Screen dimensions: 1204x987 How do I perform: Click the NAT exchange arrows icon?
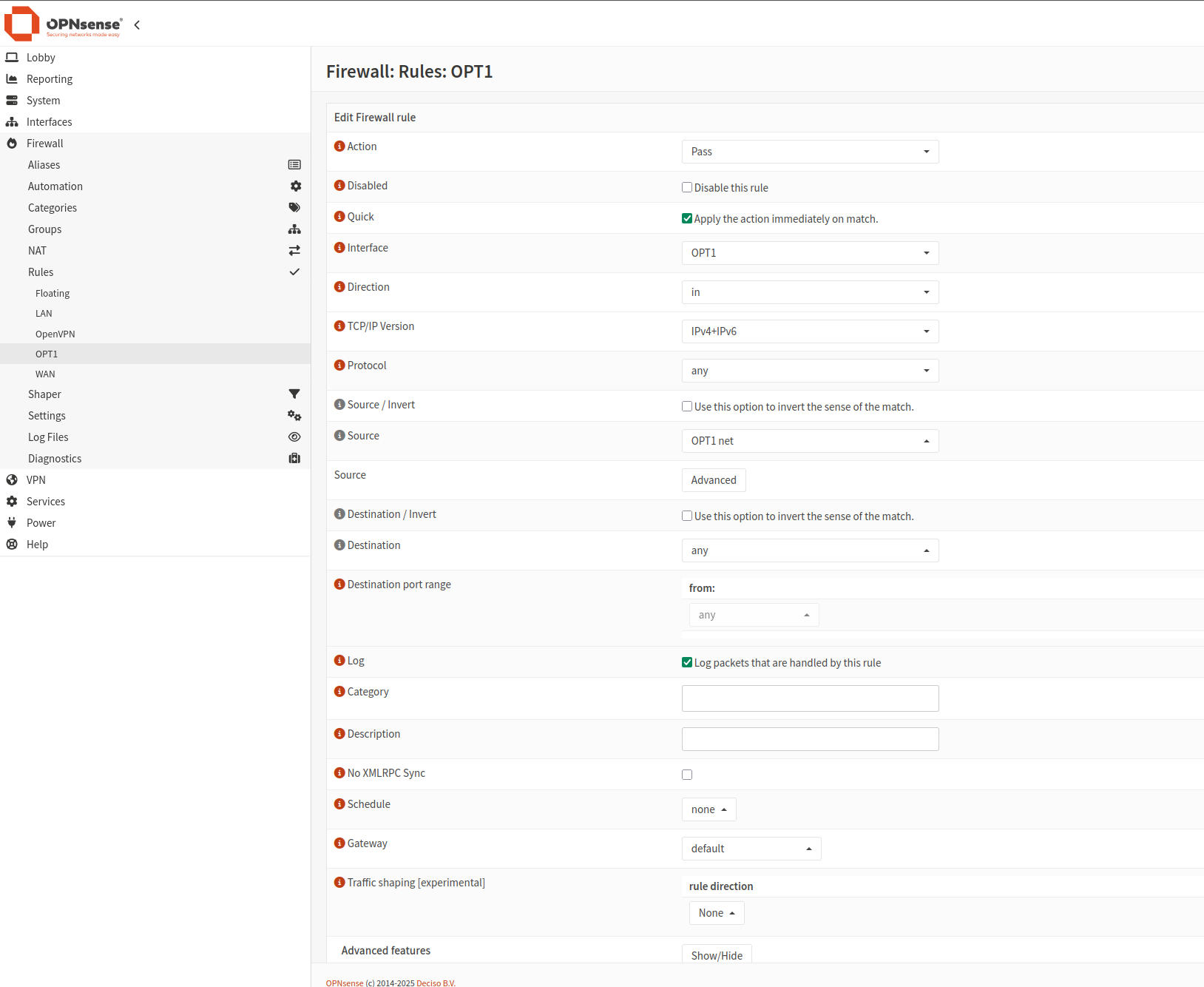(x=294, y=251)
